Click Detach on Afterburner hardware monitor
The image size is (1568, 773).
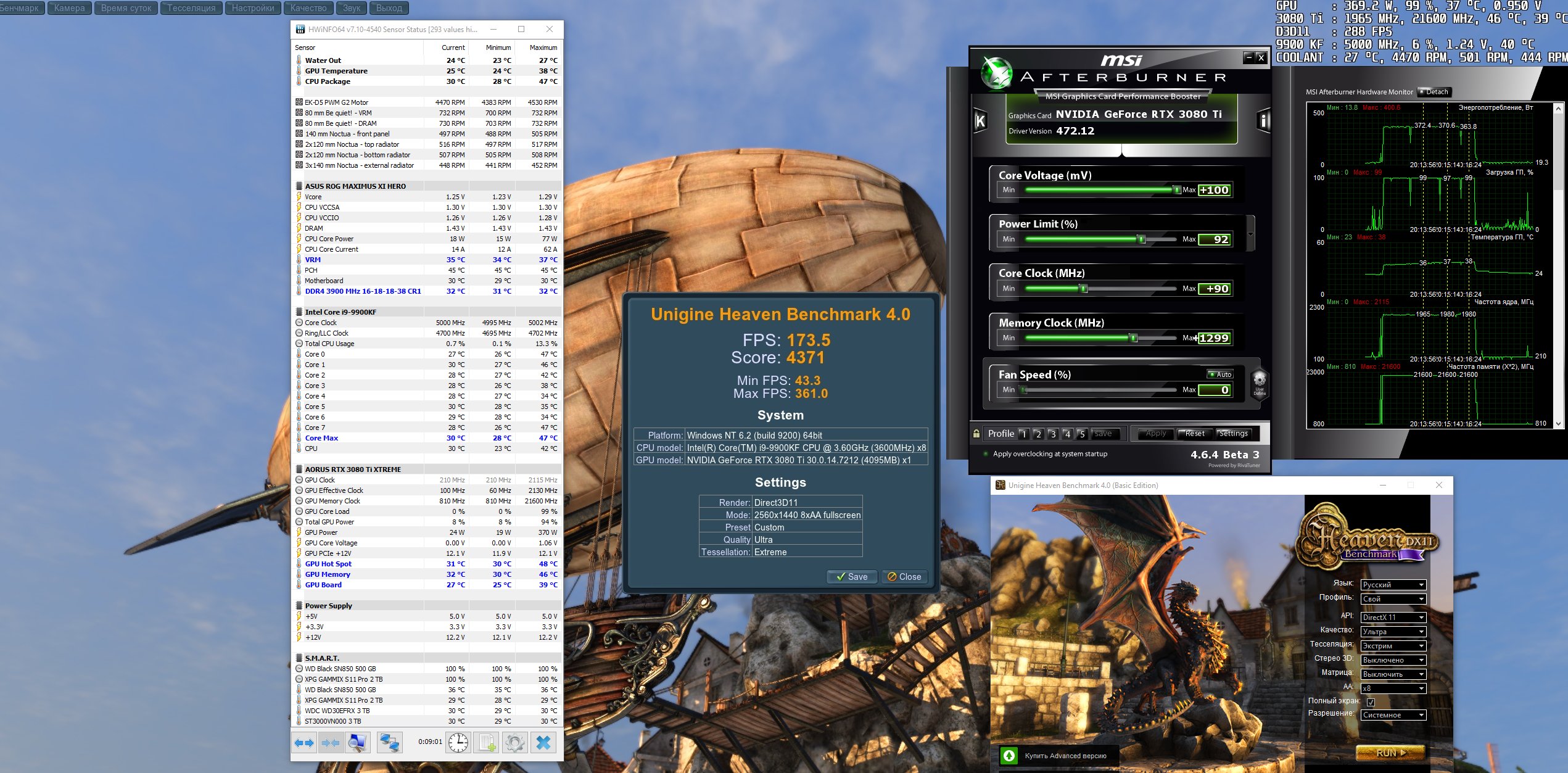coord(1434,92)
